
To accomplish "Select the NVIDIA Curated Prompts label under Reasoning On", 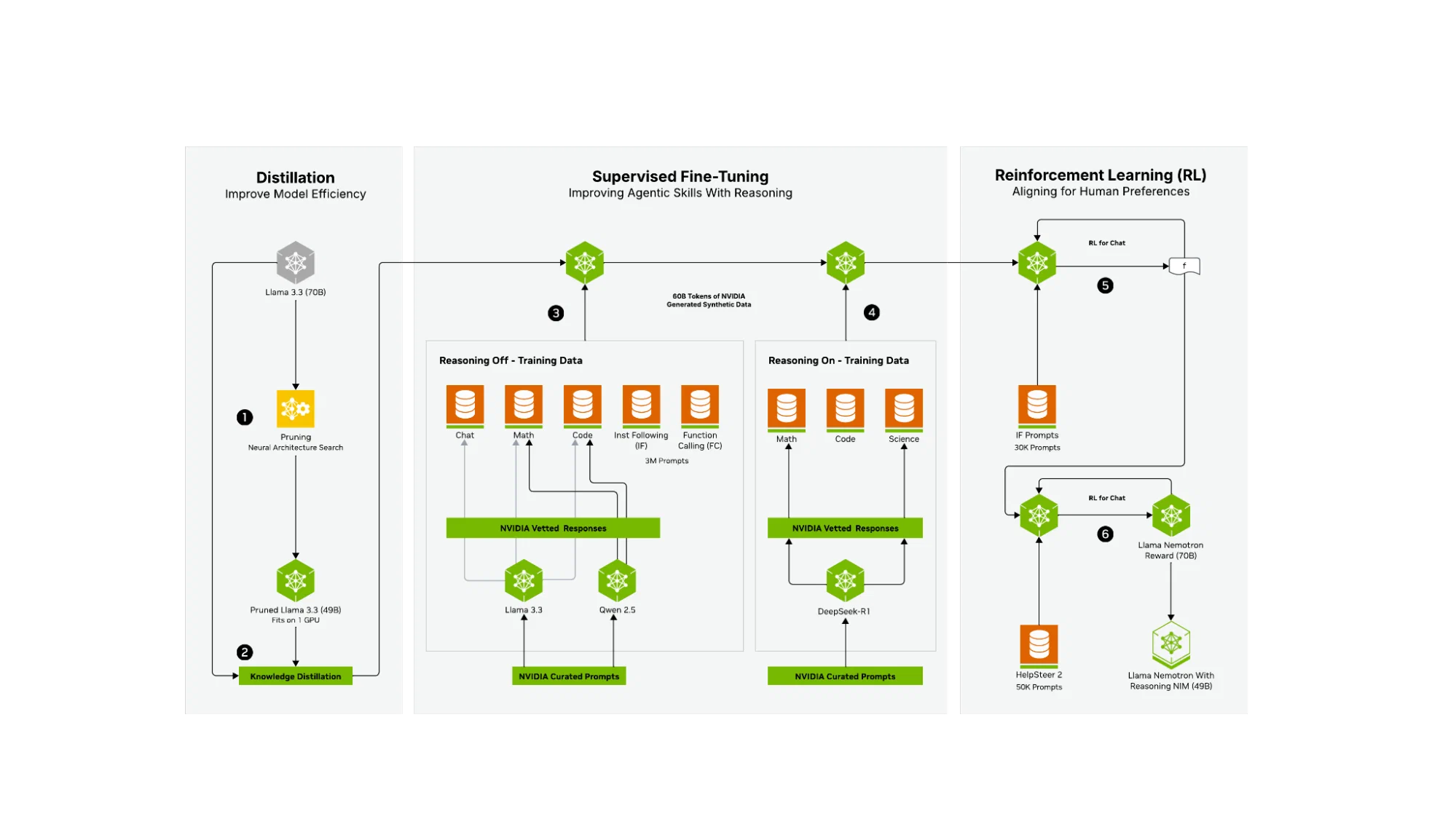I will coord(845,676).
